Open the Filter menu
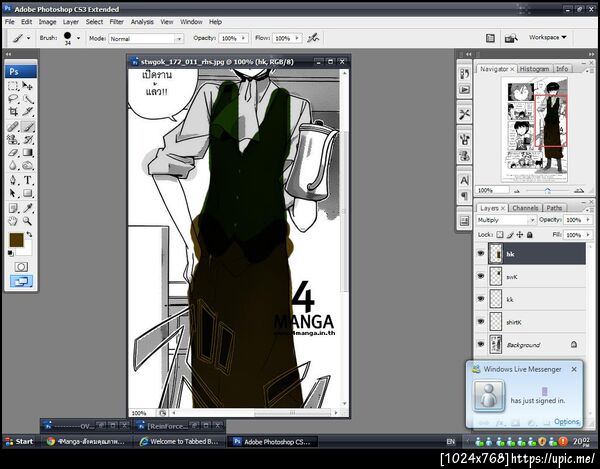This screenshot has width=600, height=469. 117,22
